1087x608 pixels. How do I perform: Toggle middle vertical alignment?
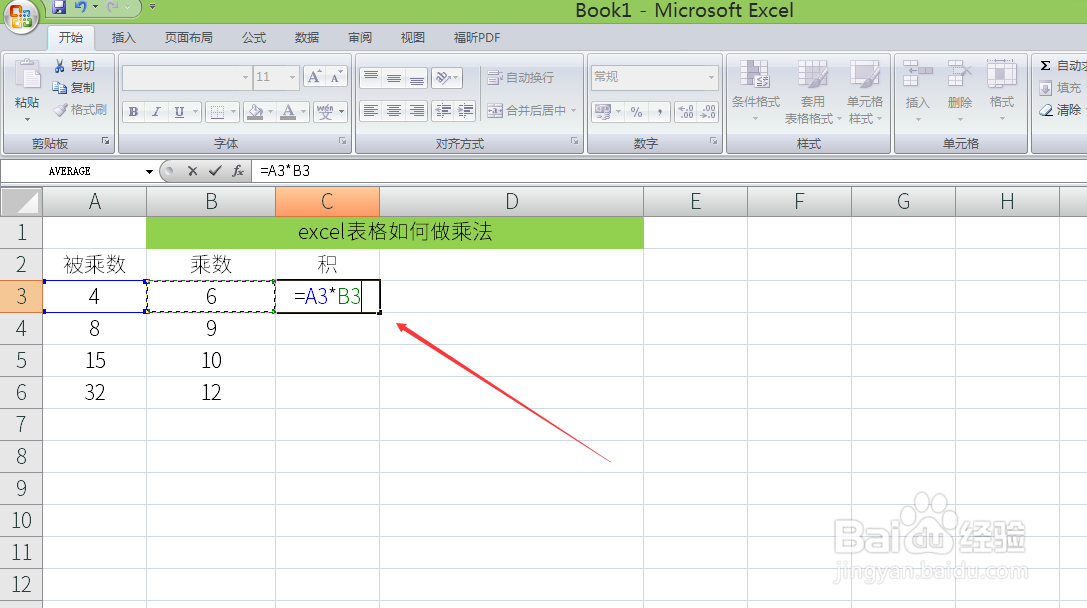(x=394, y=77)
